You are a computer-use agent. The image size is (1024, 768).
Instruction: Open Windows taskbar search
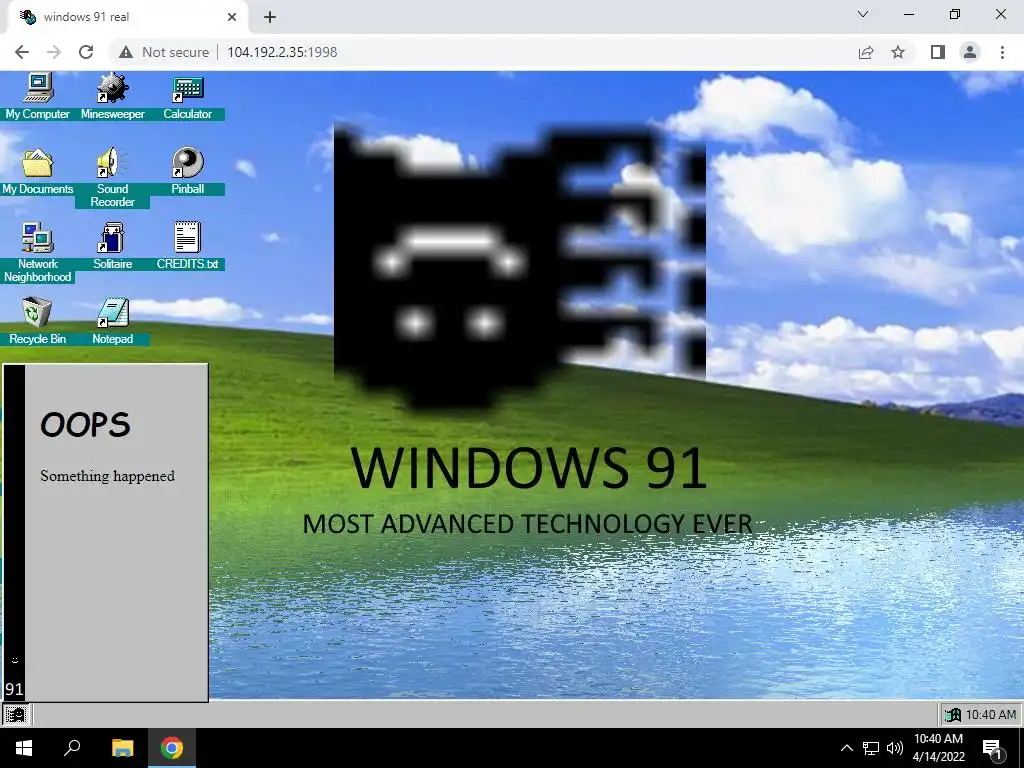72,748
